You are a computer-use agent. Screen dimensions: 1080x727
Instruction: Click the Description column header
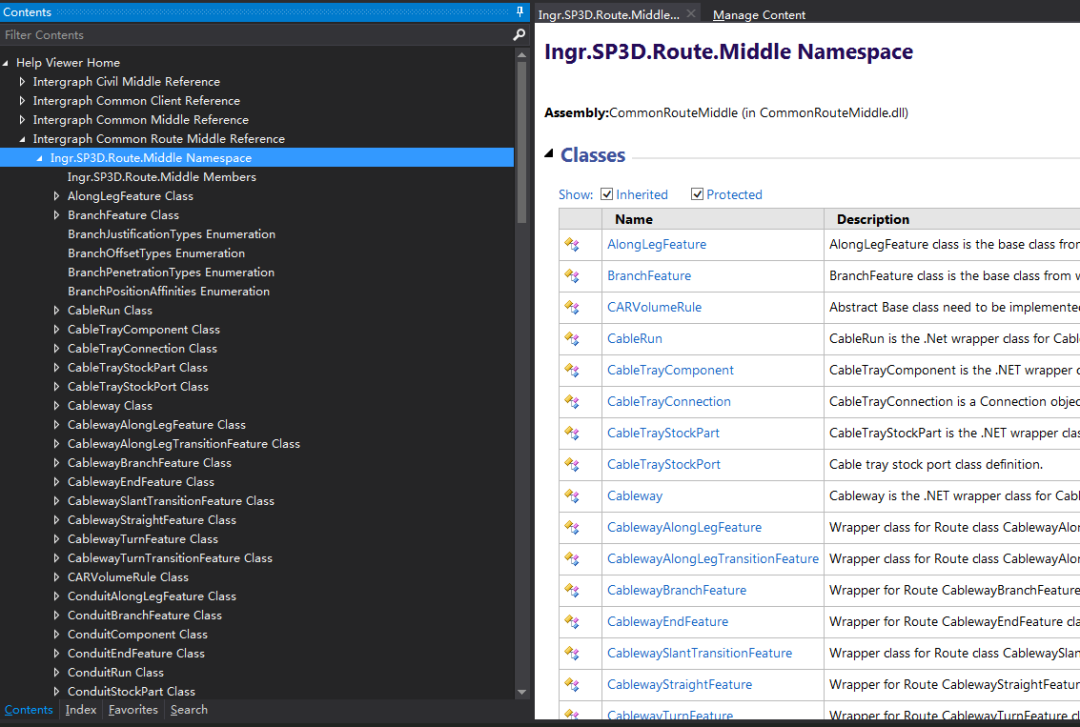952,219
